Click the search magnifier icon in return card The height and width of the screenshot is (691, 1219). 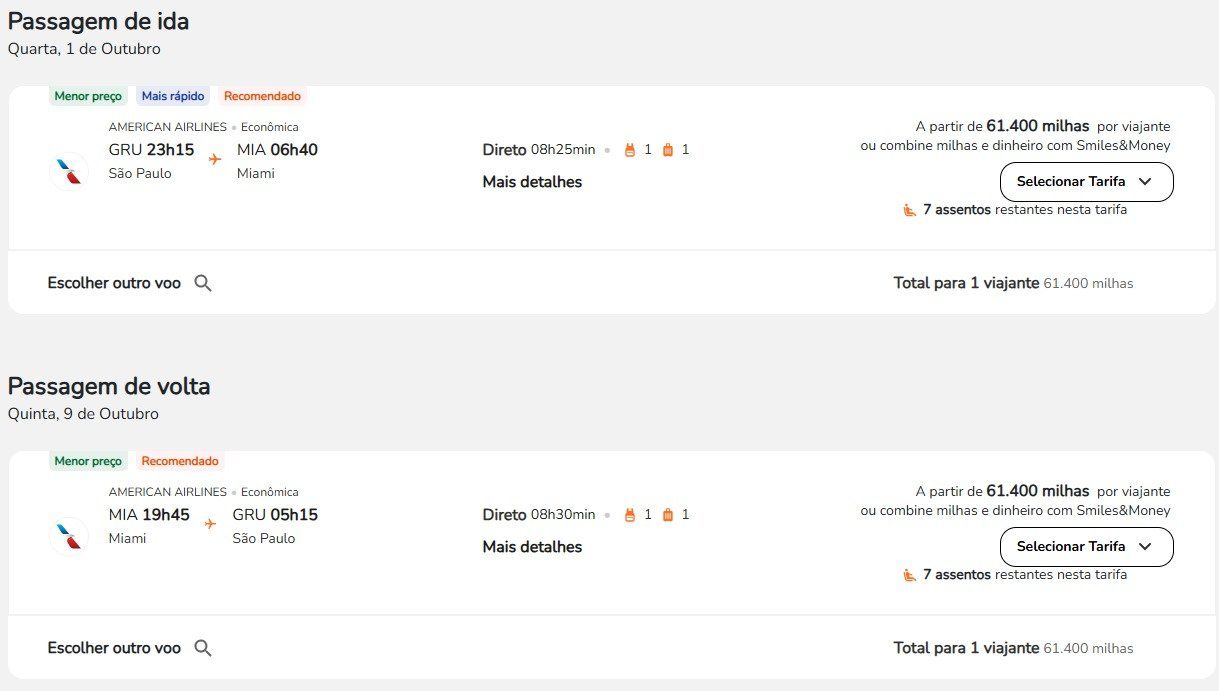pyautogui.click(x=203, y=648)
